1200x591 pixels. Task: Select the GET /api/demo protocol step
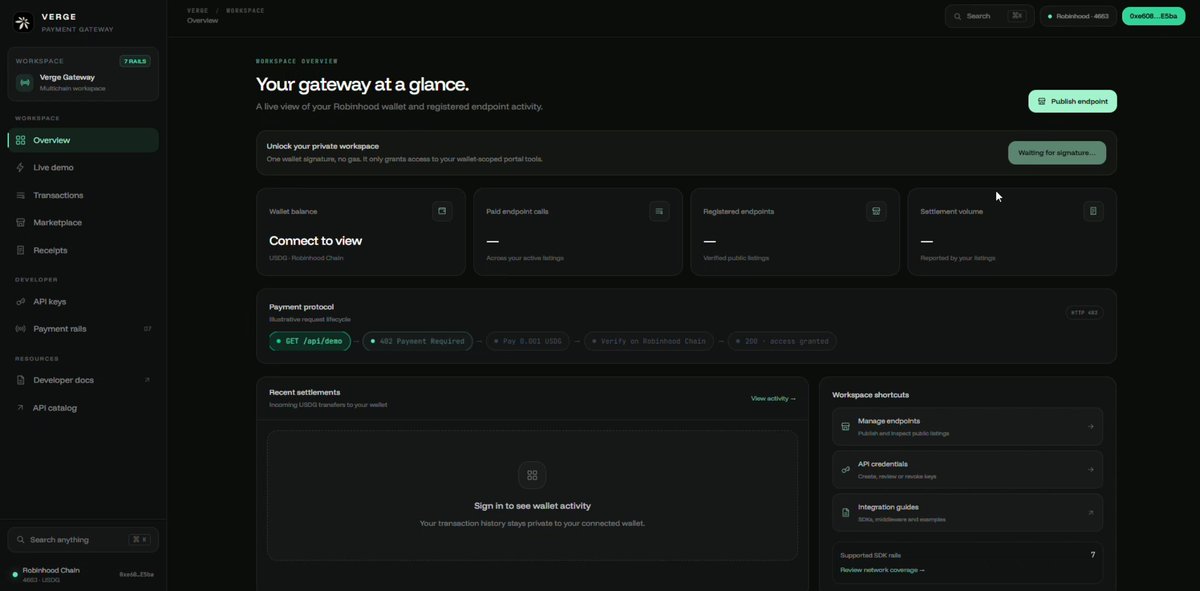point(310,341)
